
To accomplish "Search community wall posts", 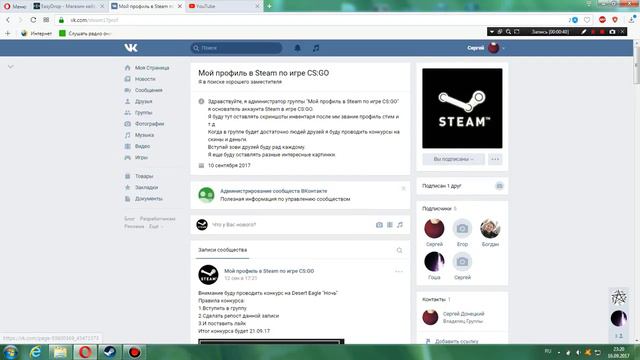I will click(399, 250).
